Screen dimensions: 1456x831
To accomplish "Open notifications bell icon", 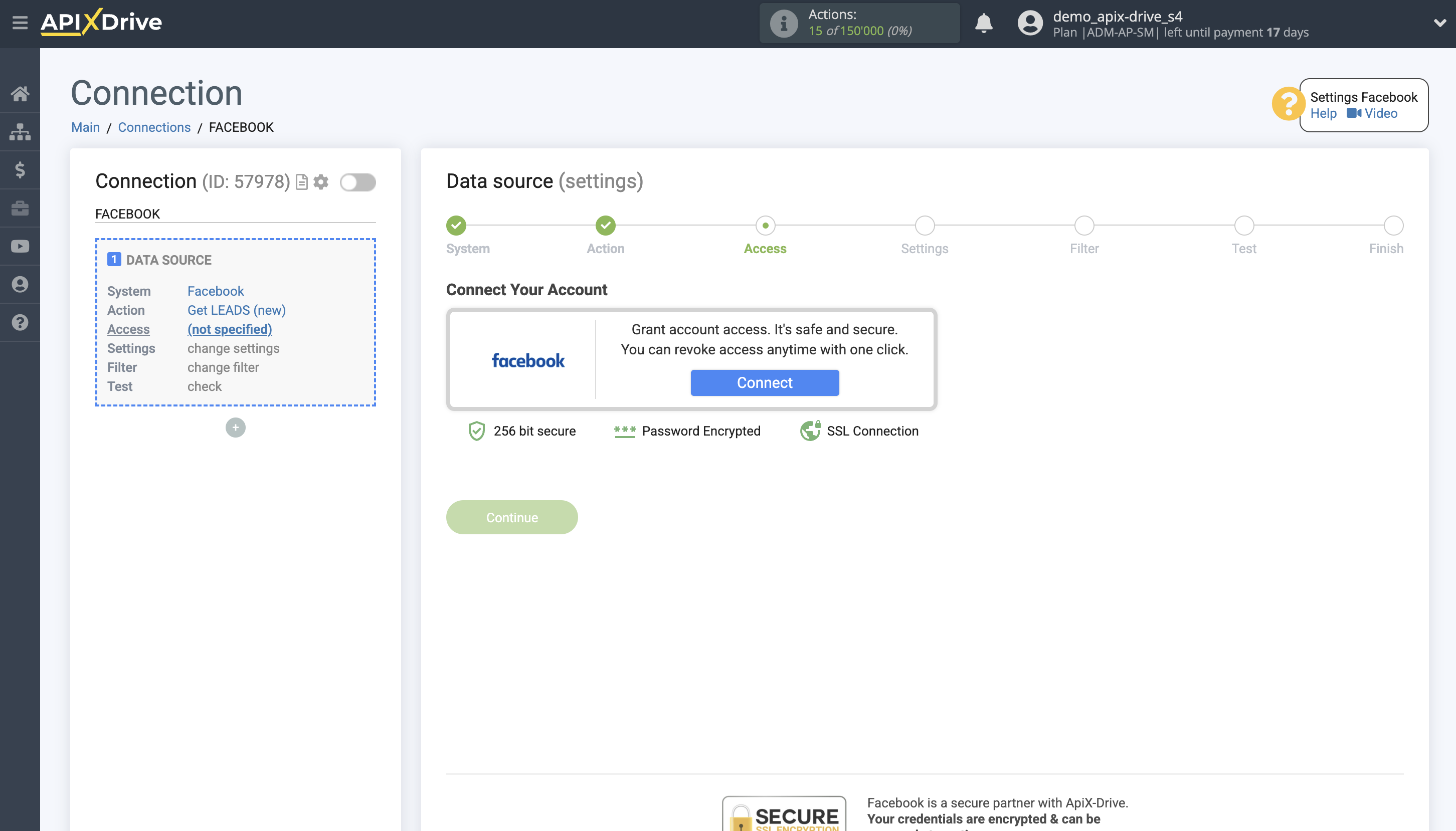I will pyautogui.click(x=984, y=24).
